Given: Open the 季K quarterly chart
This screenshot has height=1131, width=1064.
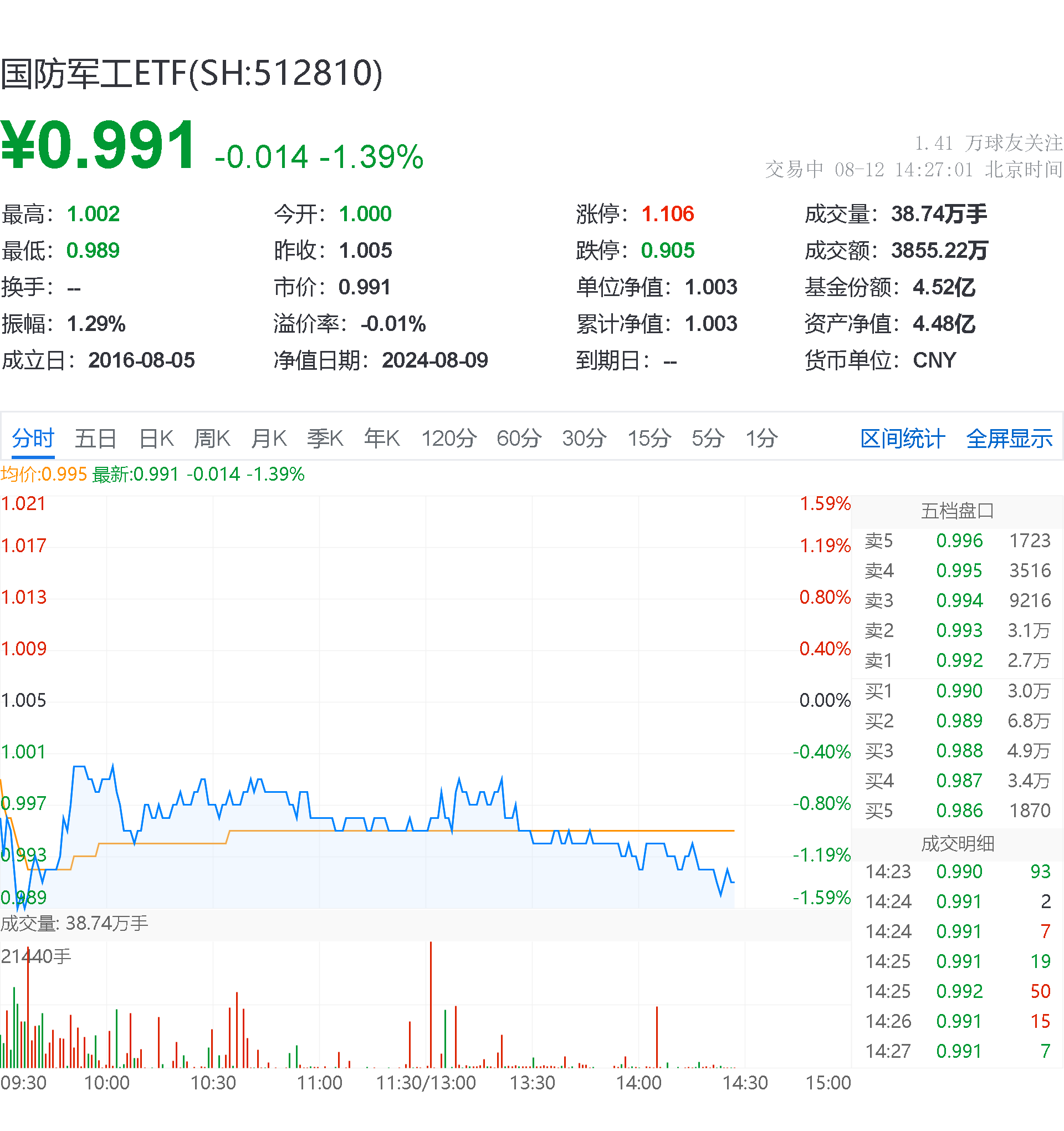Looking at the screenshot, I should coord(325,439).
